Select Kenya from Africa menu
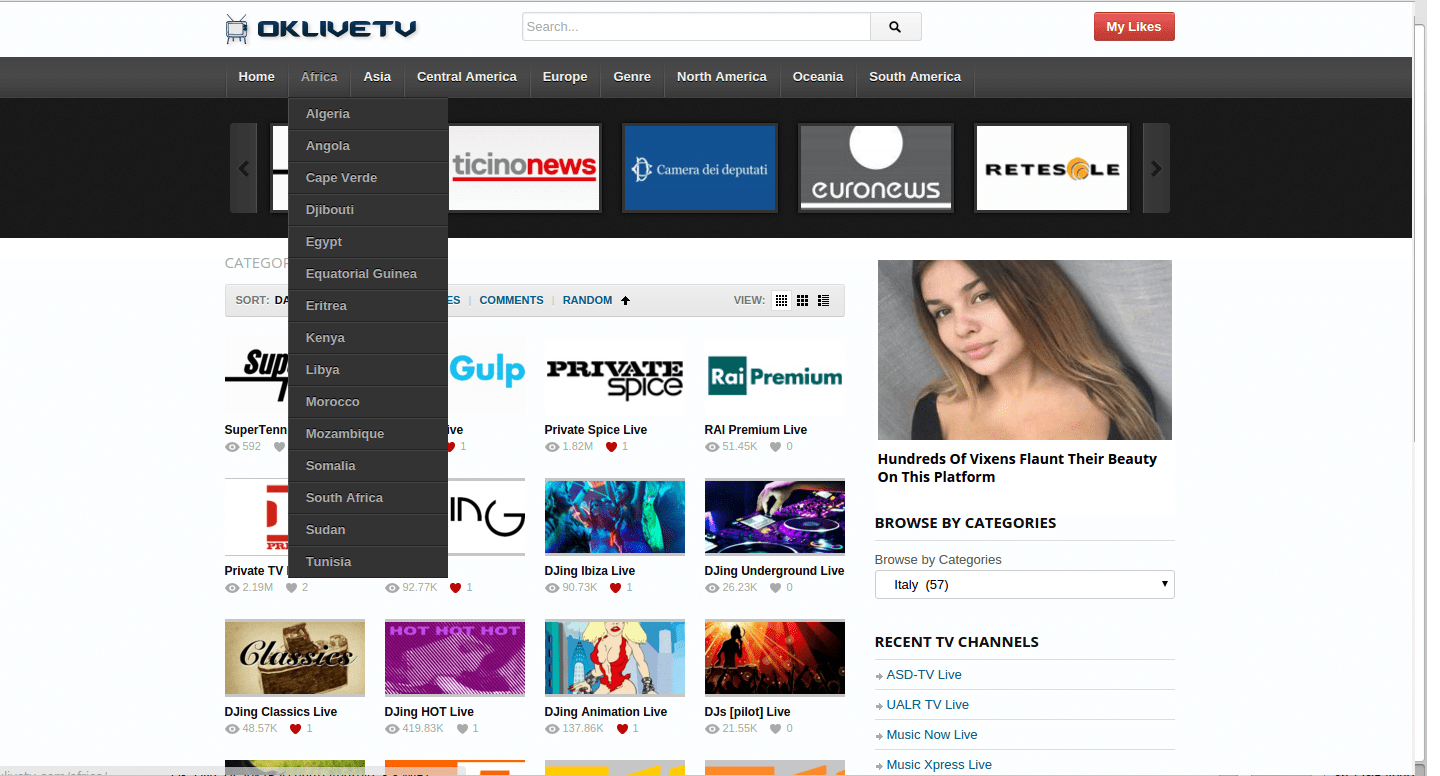 pos(368,338)
